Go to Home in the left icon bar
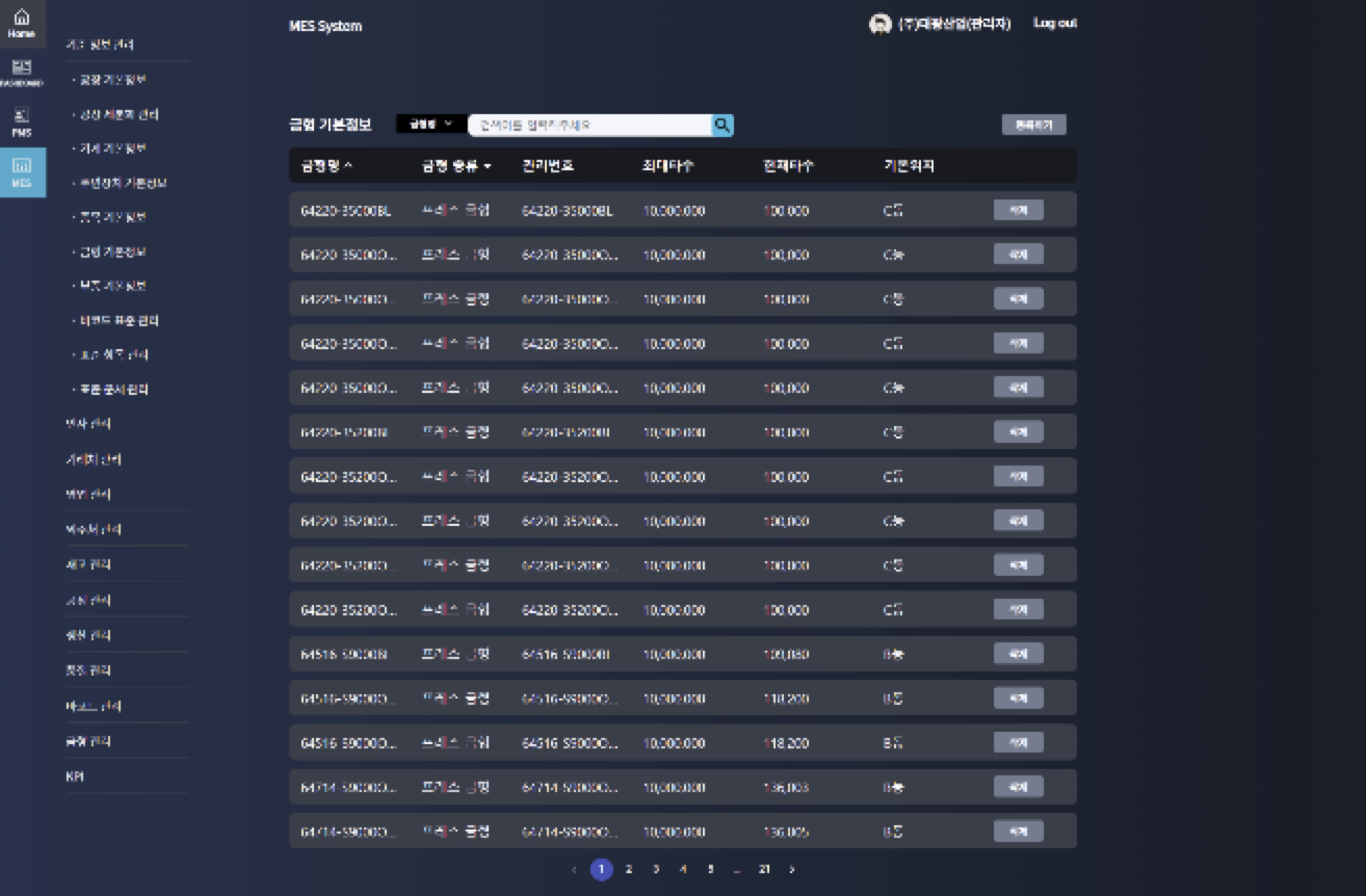 pyautogui.click(x=22, y=23)
